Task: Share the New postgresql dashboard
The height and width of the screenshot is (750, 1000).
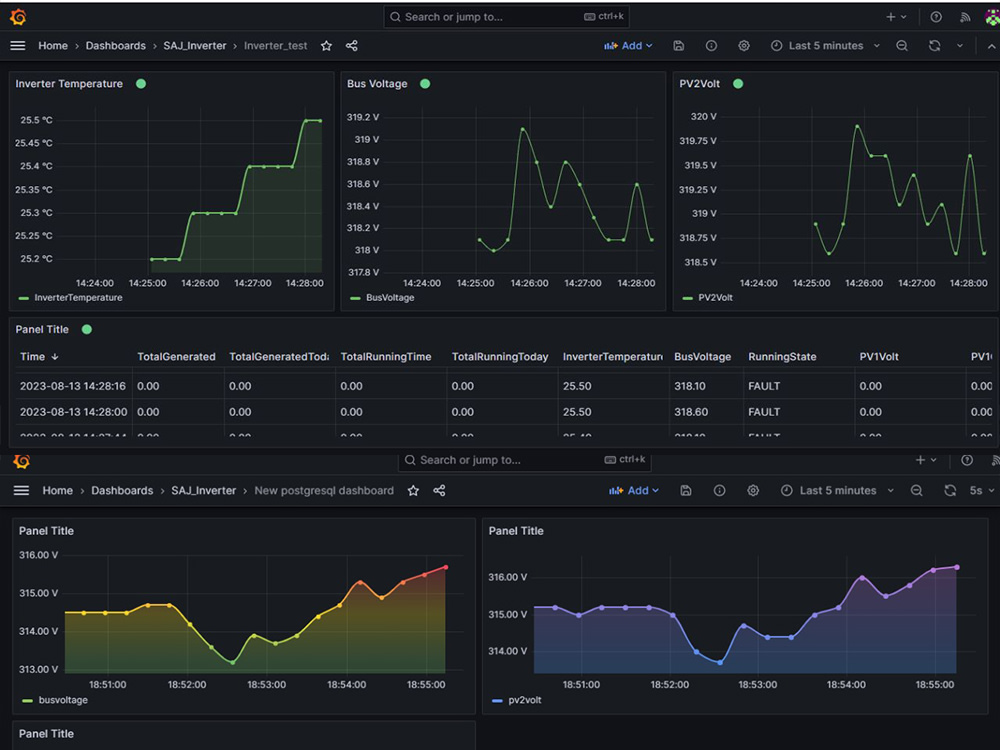Action: 439,490
